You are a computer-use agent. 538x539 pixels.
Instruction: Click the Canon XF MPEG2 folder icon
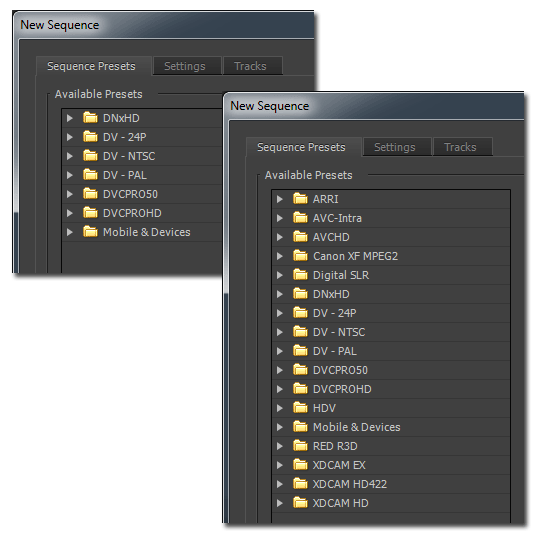[x=300, y=255]
